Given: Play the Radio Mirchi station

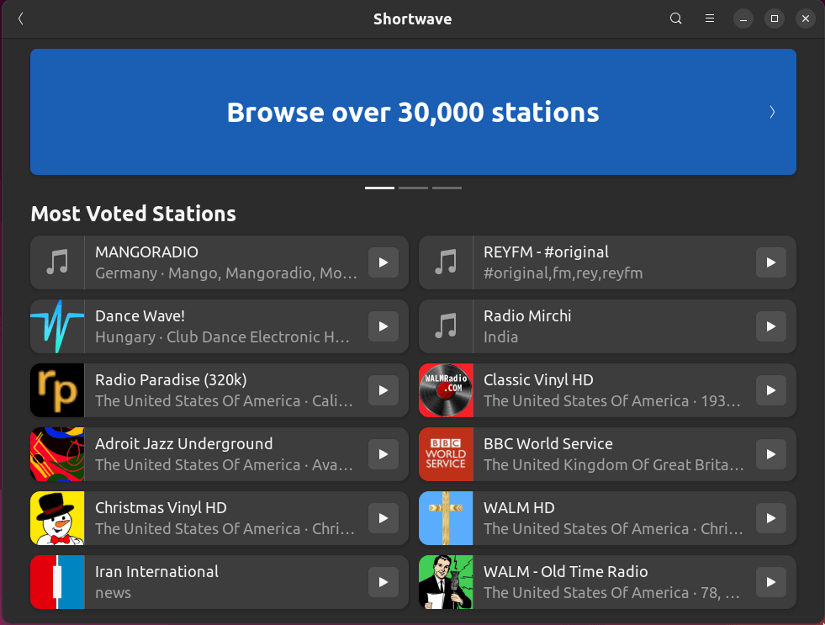Looking at the screenshot, I should pos(771,326).
